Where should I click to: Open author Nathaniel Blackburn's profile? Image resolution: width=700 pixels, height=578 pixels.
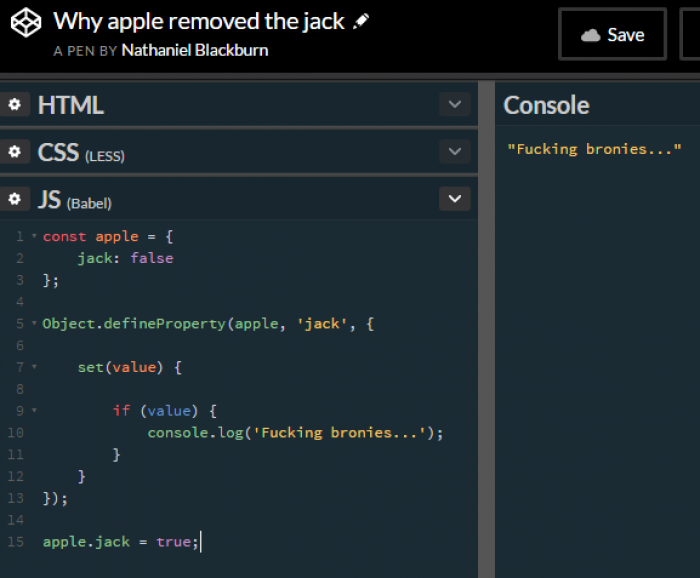195,50
